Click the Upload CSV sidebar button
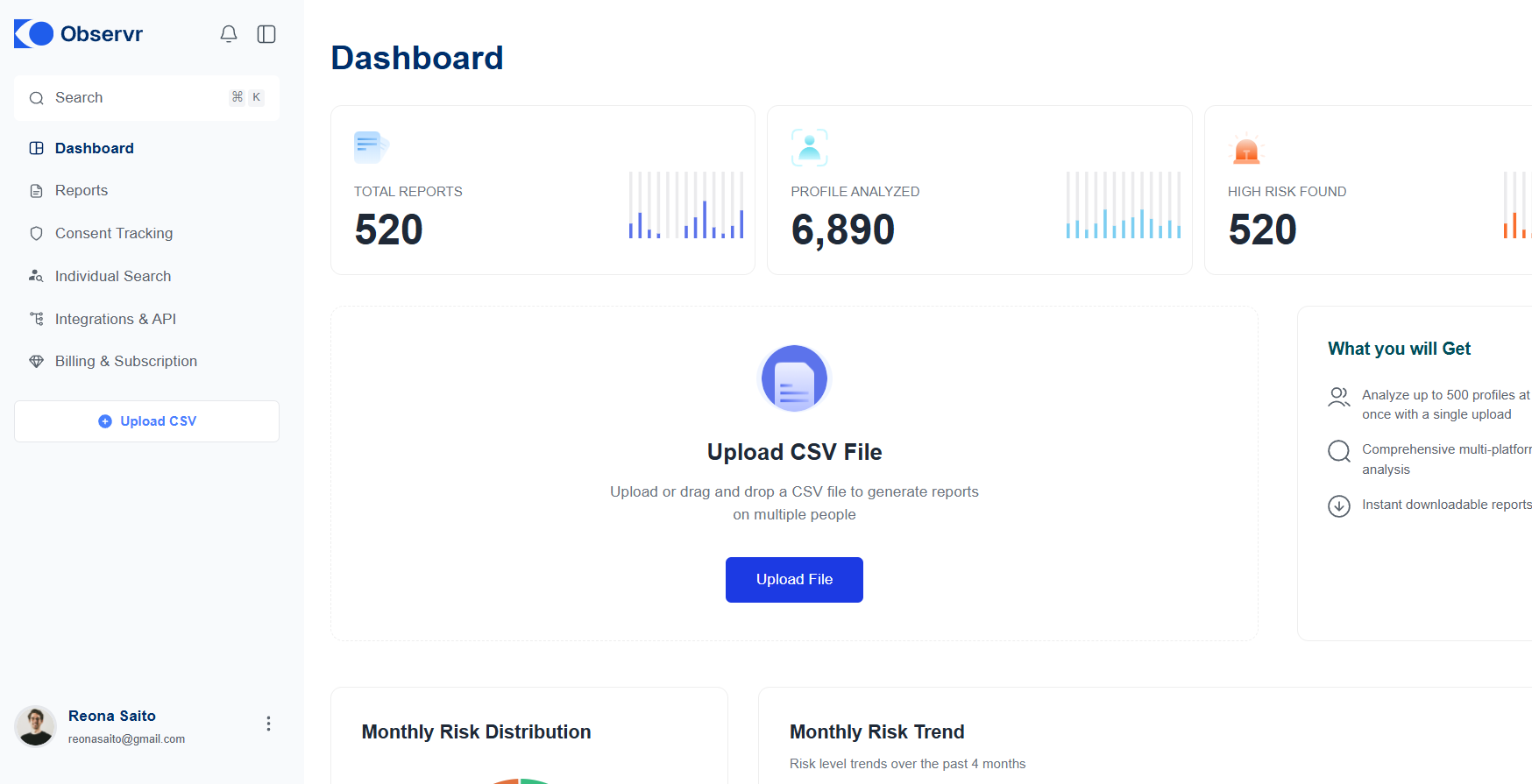1532x784 pixels. coord(147,421)
